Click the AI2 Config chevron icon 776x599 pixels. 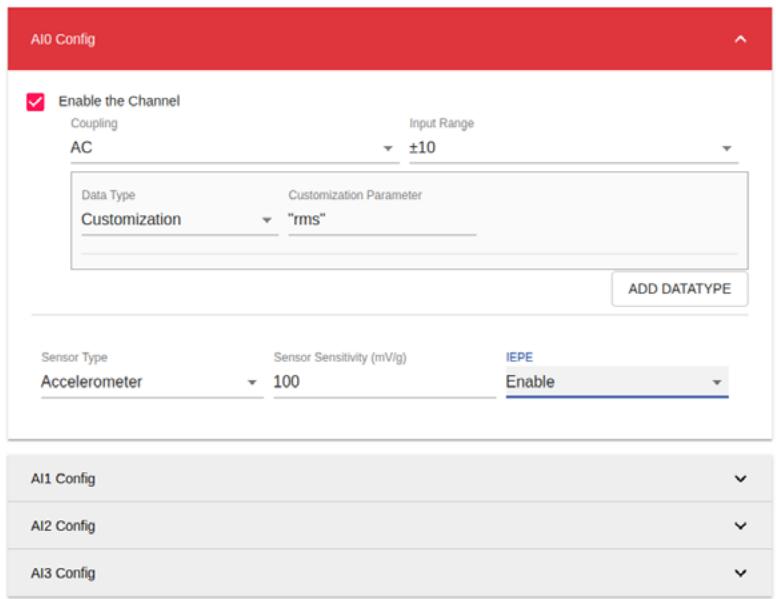click(x=740, y=526)
